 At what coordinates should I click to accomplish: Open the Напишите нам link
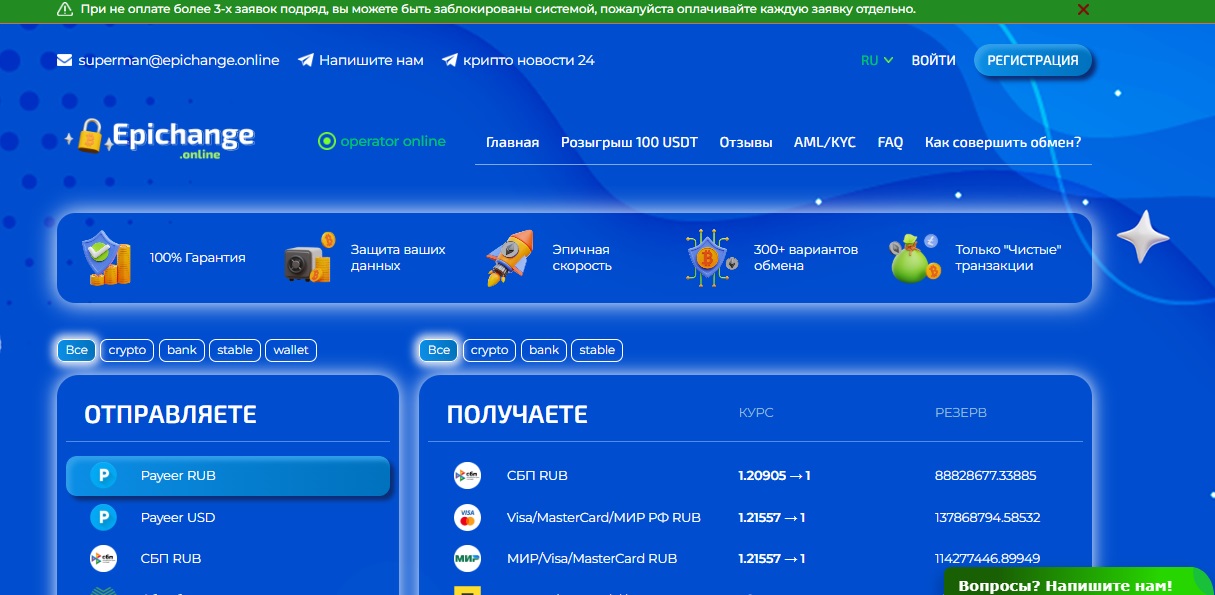tap(371, 60)
